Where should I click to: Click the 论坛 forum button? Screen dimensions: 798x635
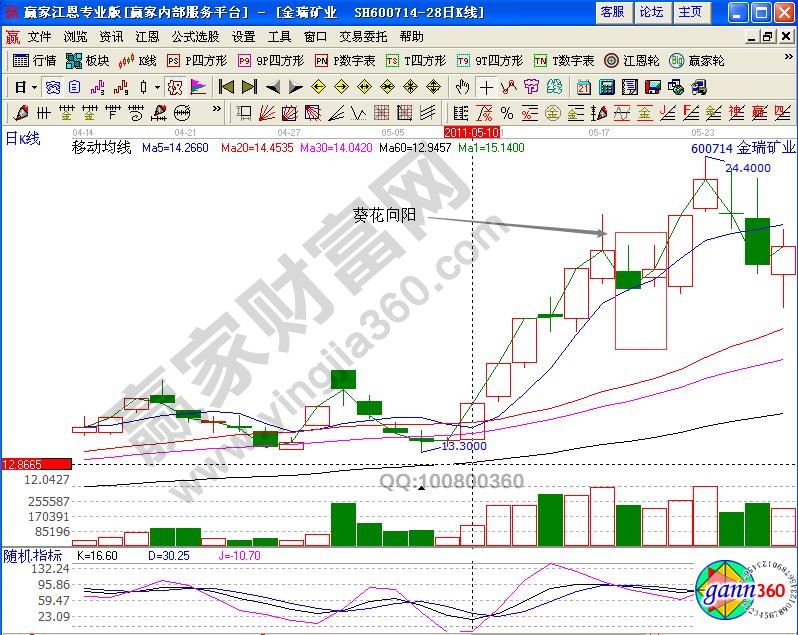coord(651,12)
